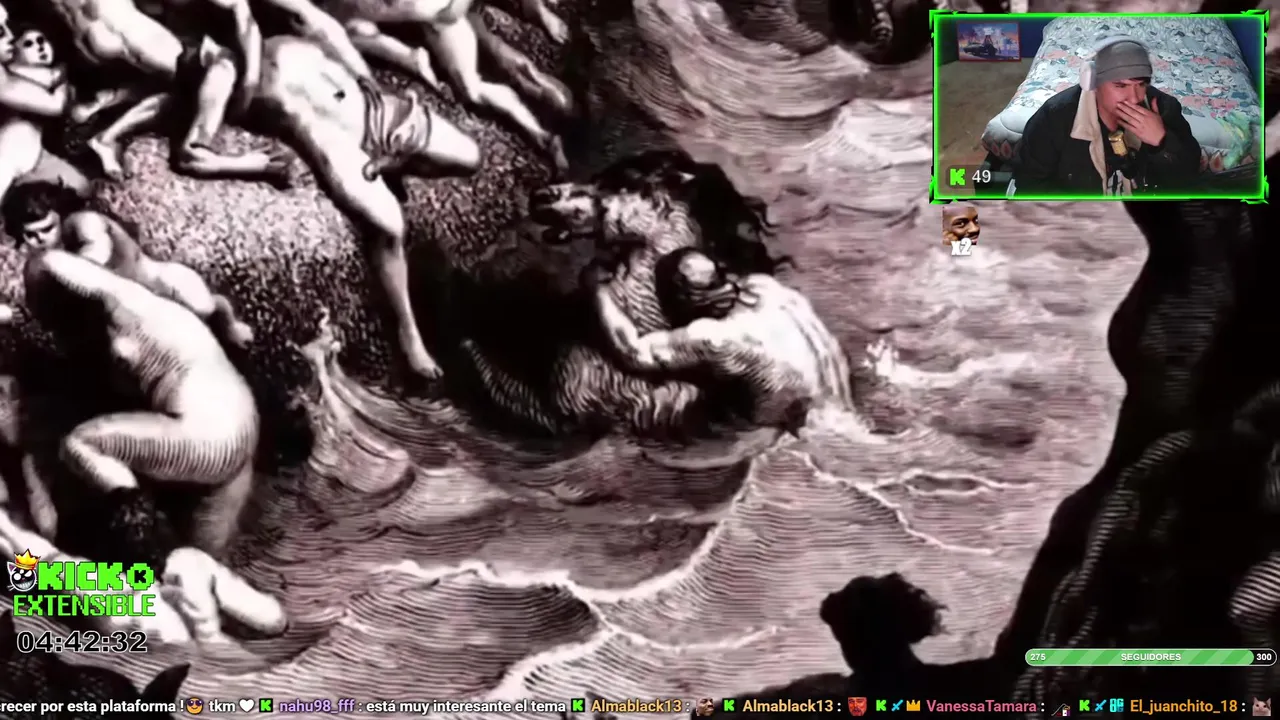Click the emote after El_juanchito_18

[1262, 706]
